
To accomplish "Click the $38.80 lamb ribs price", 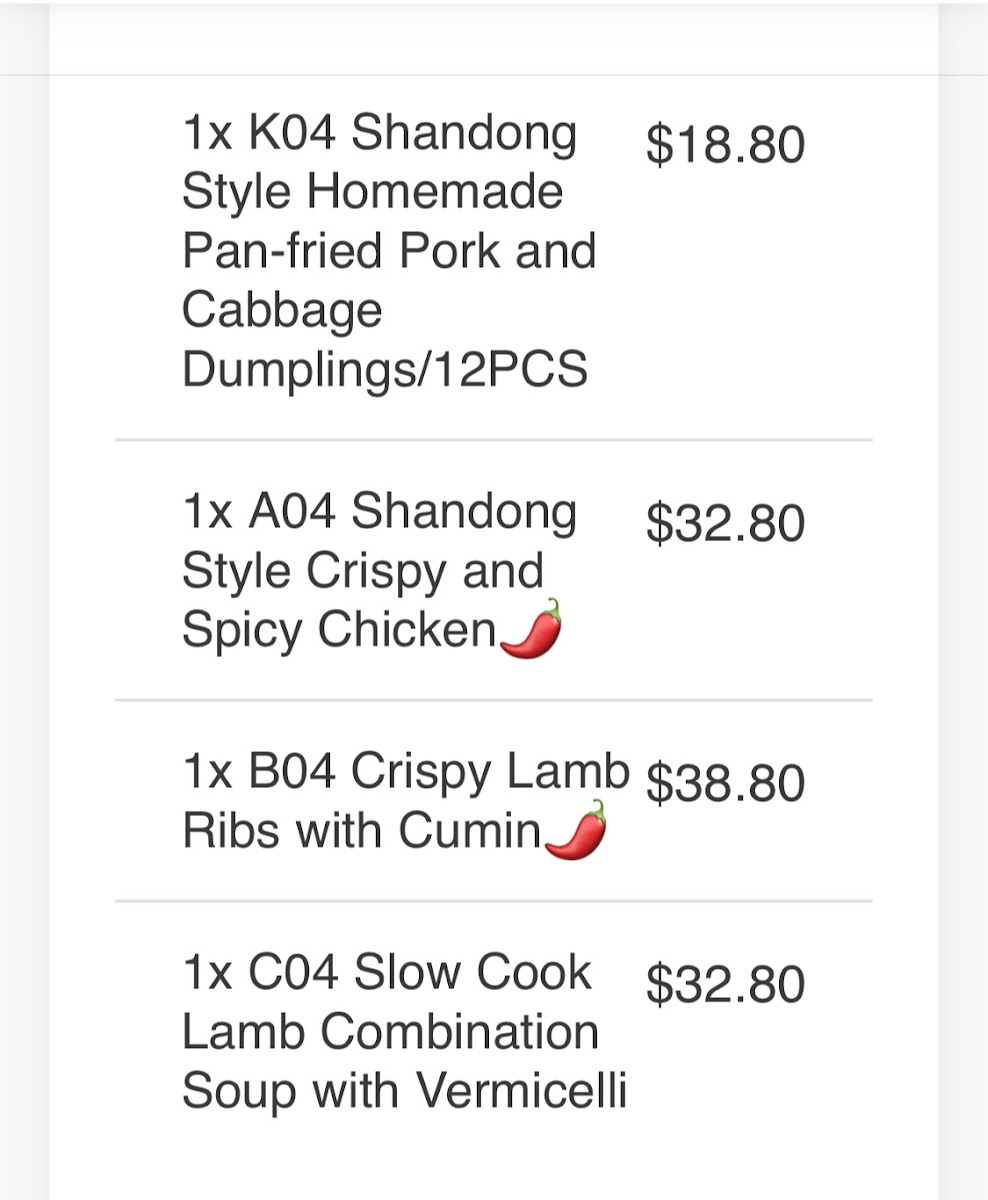I will pos(725,783).
